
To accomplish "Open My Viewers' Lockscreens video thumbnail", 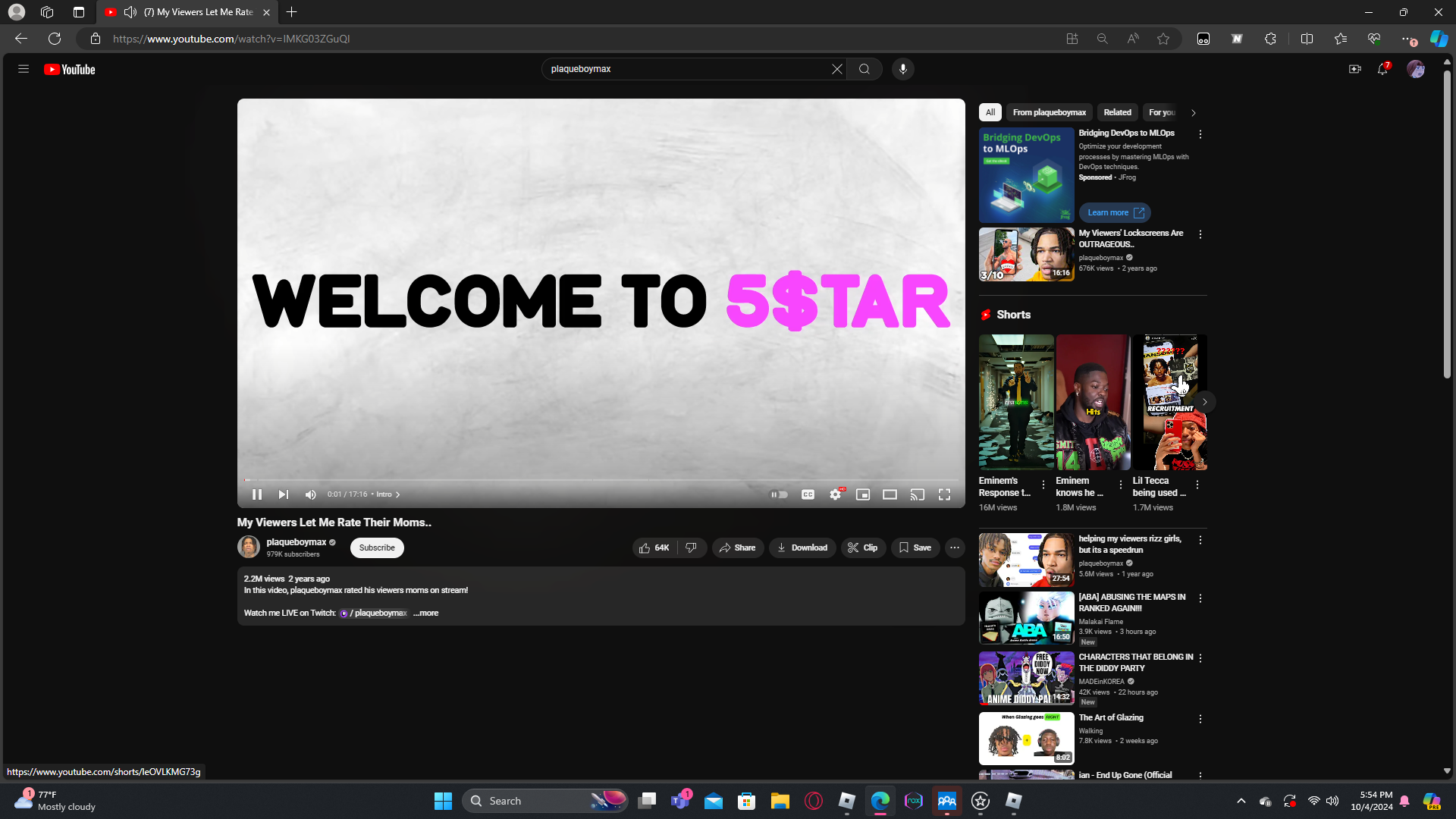I will (1027, 255).
